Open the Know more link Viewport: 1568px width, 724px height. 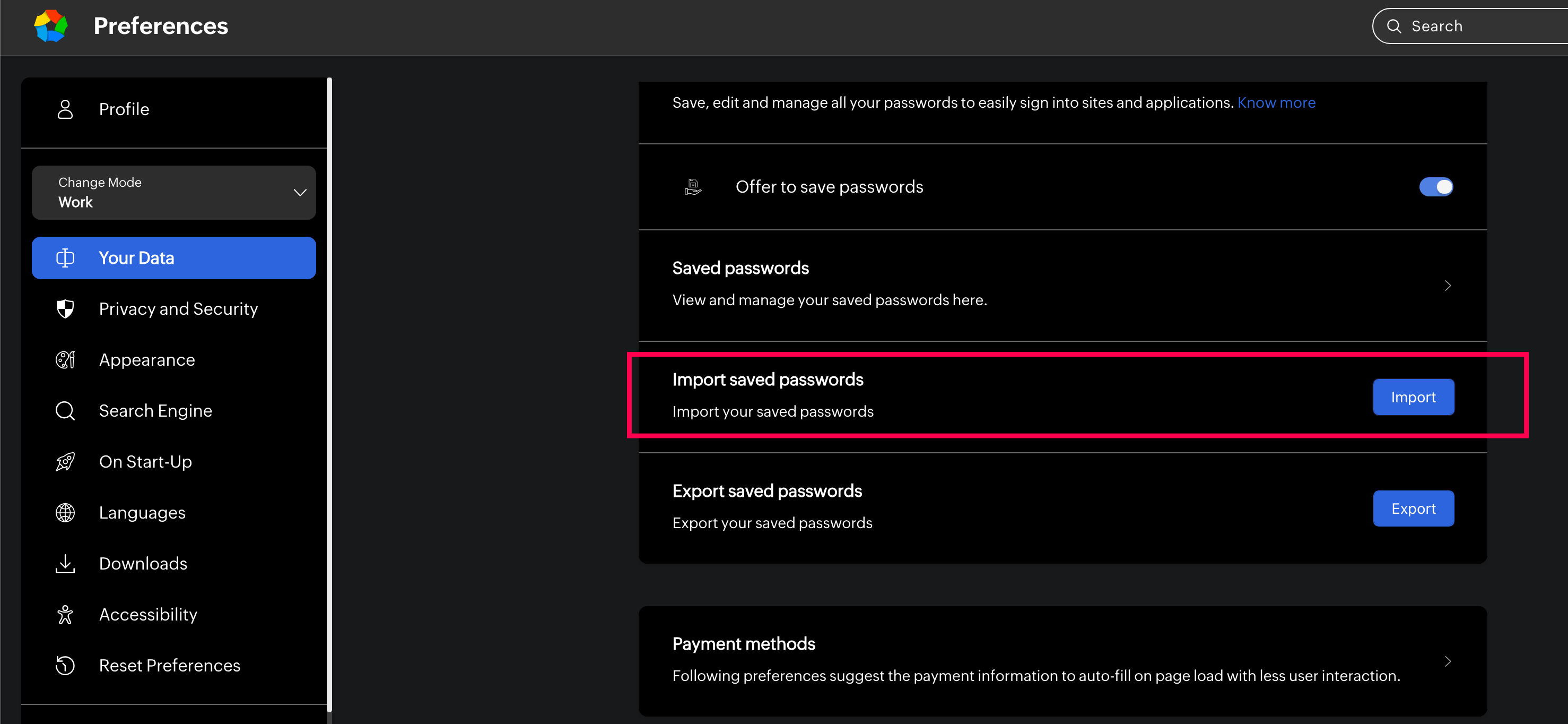click(x=1276, y=103)
